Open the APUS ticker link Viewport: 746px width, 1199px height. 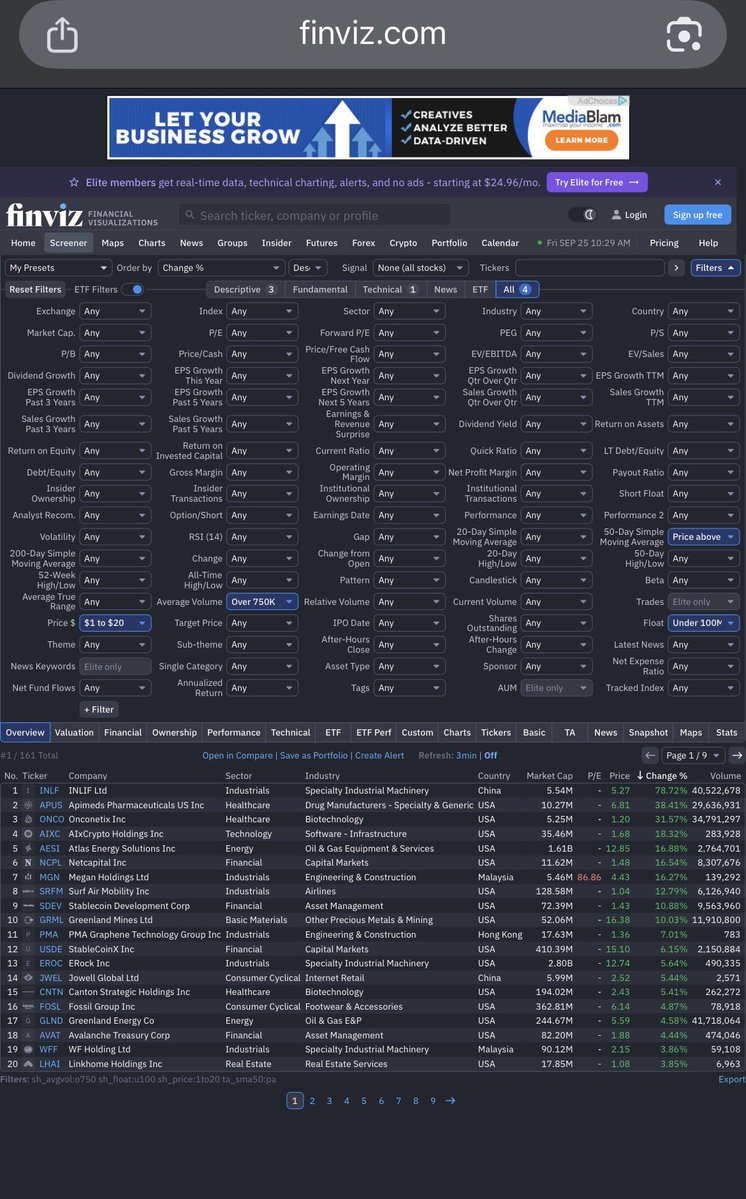[x=51, y=805]
